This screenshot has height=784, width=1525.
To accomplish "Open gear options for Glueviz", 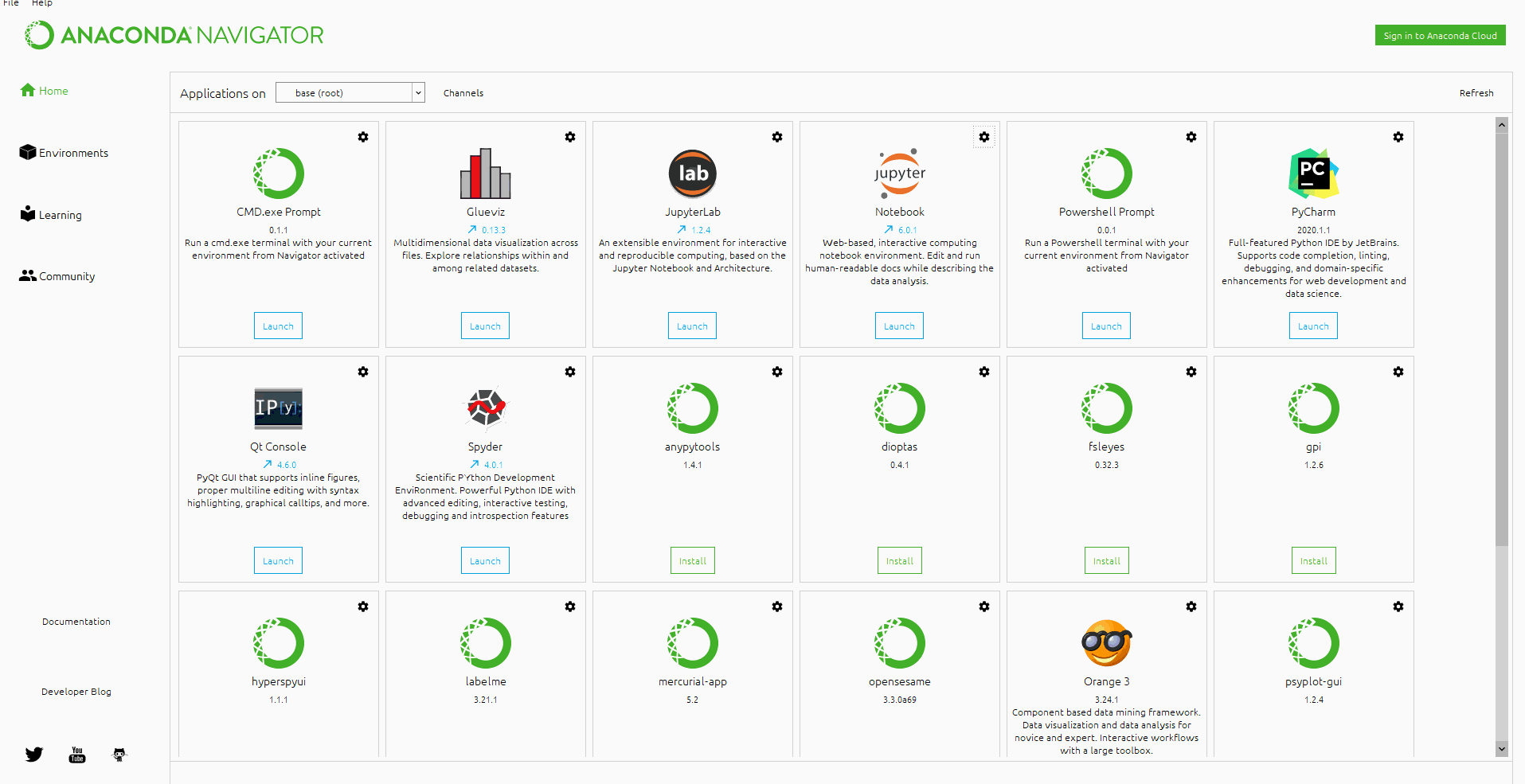I will (570, 137).
